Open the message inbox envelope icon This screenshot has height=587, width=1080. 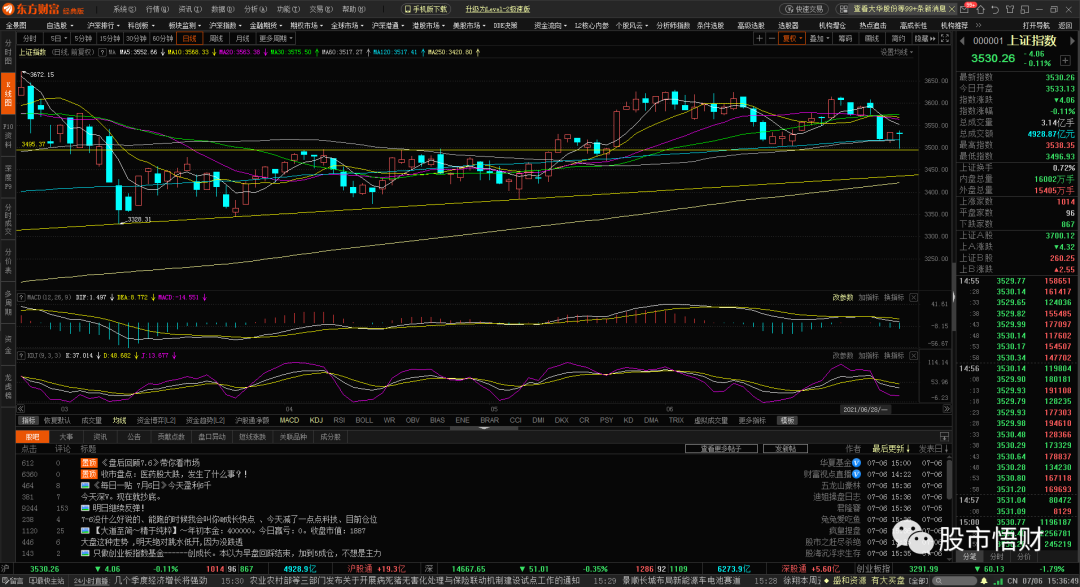(x=964, y=10)
